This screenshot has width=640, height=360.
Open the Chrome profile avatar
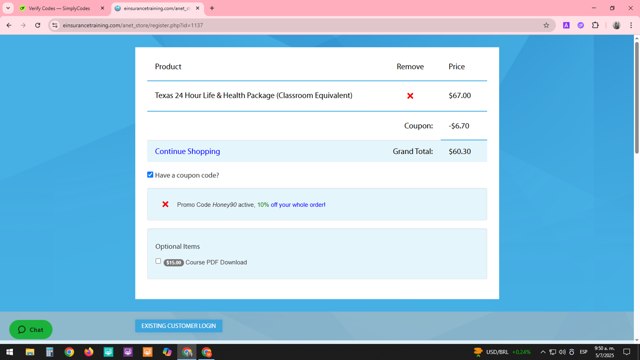616,25
